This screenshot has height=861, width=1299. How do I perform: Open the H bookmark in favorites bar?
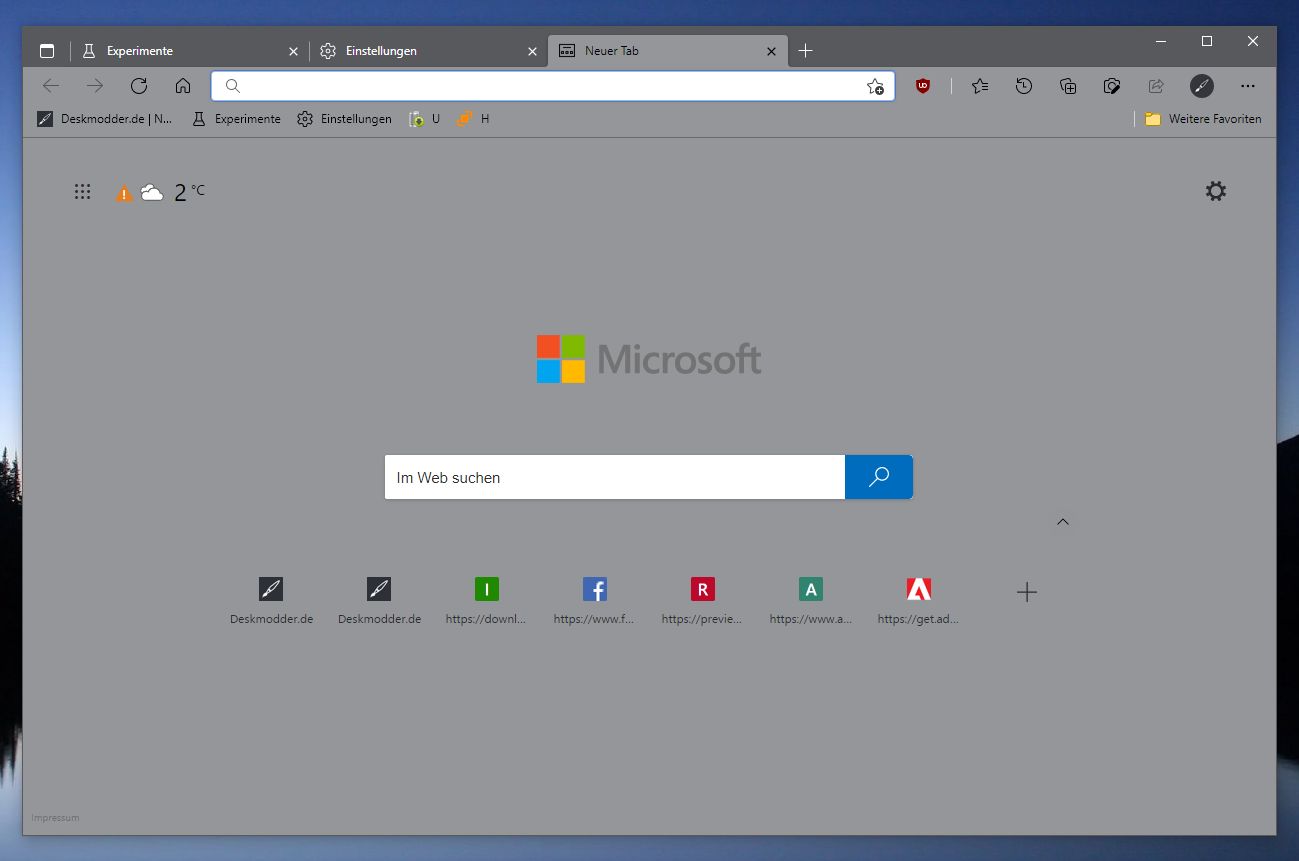pos(473,119)
